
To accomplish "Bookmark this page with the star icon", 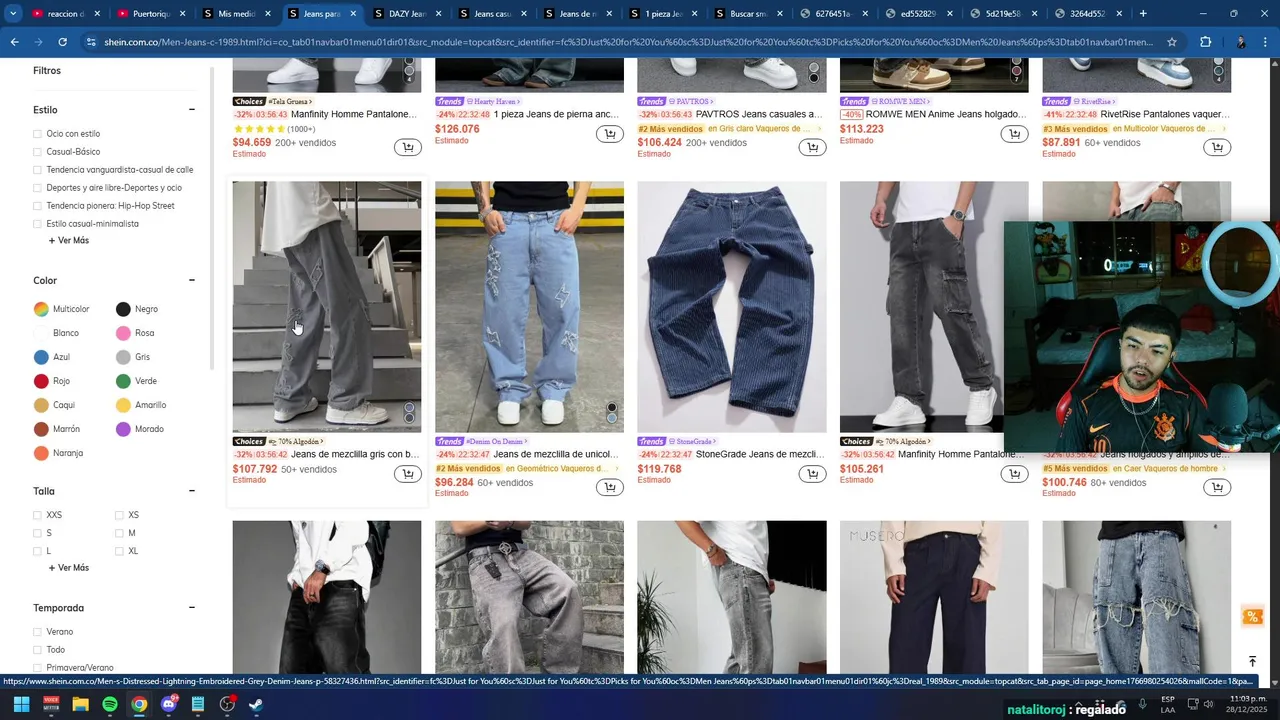I will [x=1172, y=42].
